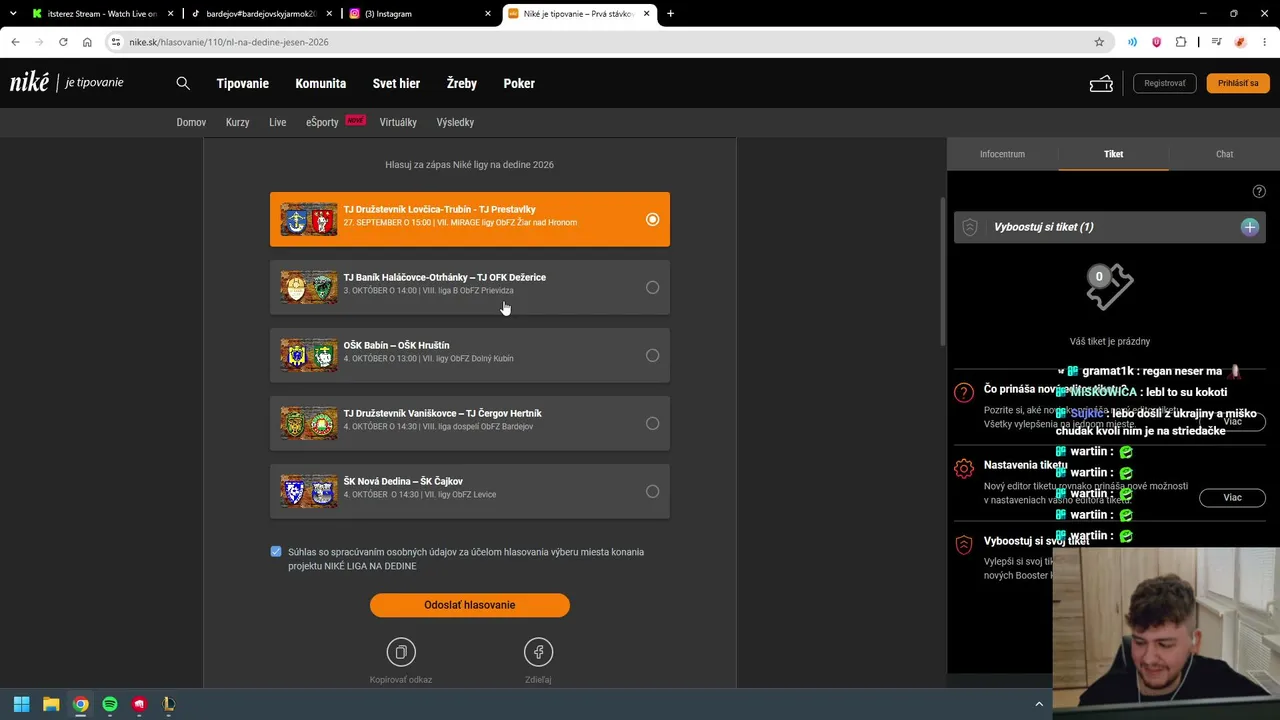Click the Registrovať button
This screenshot has height=720, width=1280.
point(1165,83)
